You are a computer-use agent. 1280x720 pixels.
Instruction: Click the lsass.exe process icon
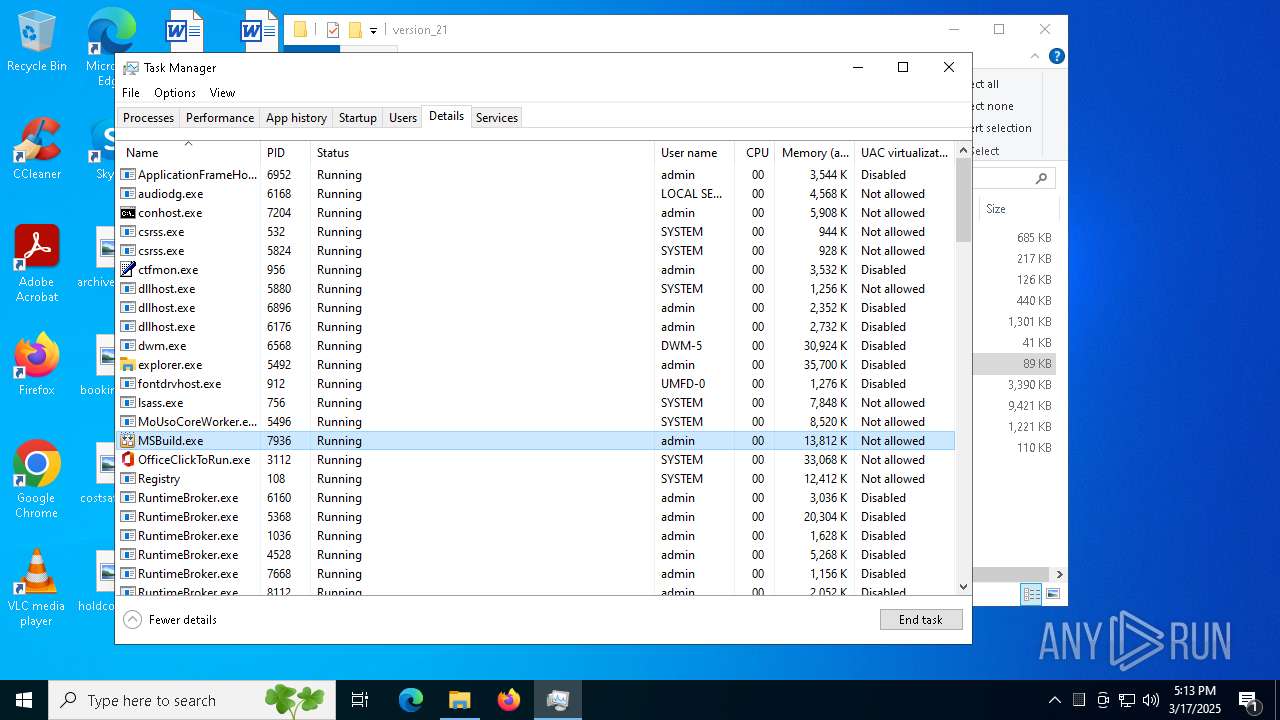[x=128, y=403]
